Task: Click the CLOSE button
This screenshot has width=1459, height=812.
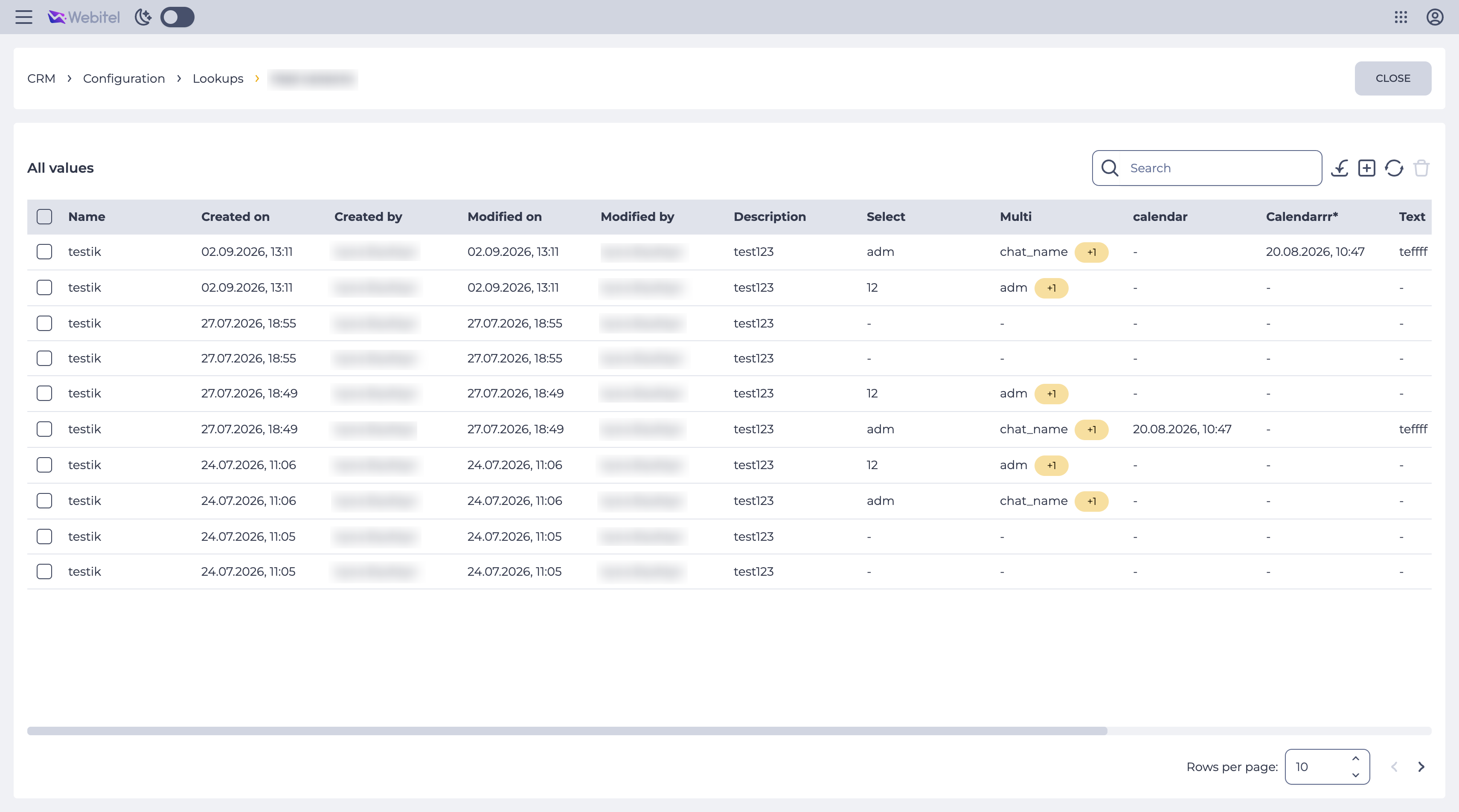Action: click(x=1393, y=78)
